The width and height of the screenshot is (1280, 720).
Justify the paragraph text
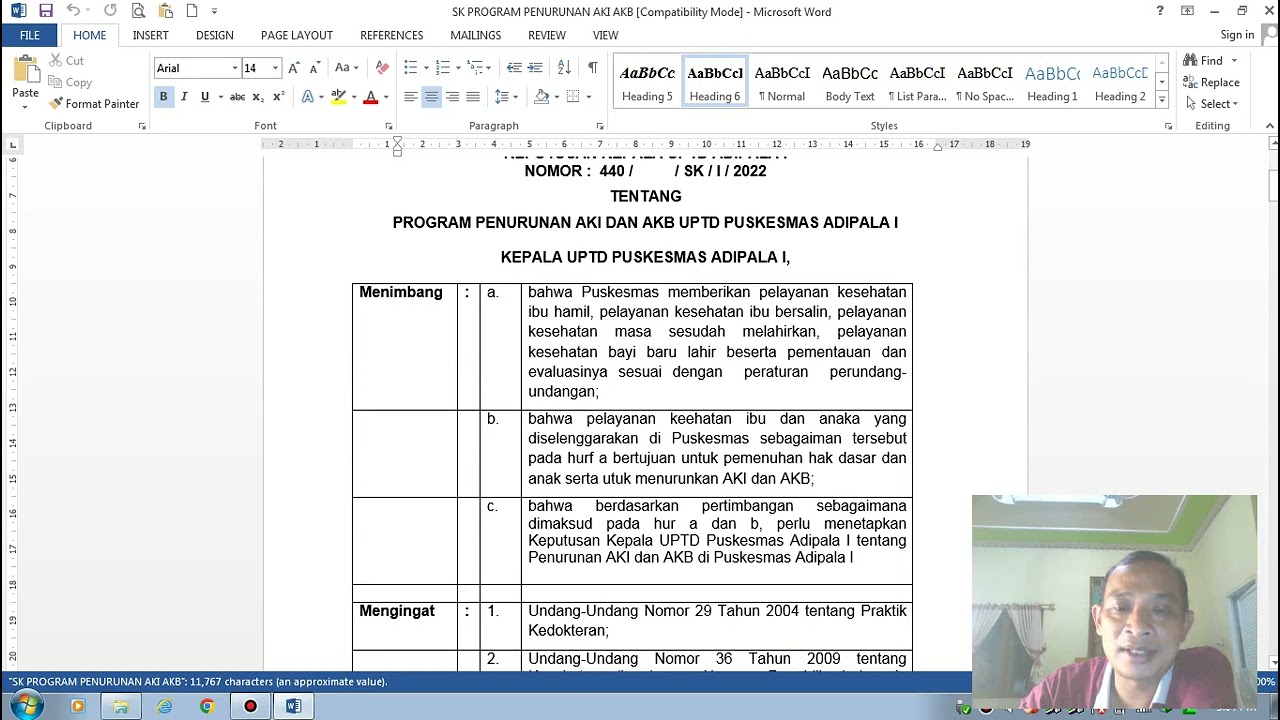pos(473,97)
